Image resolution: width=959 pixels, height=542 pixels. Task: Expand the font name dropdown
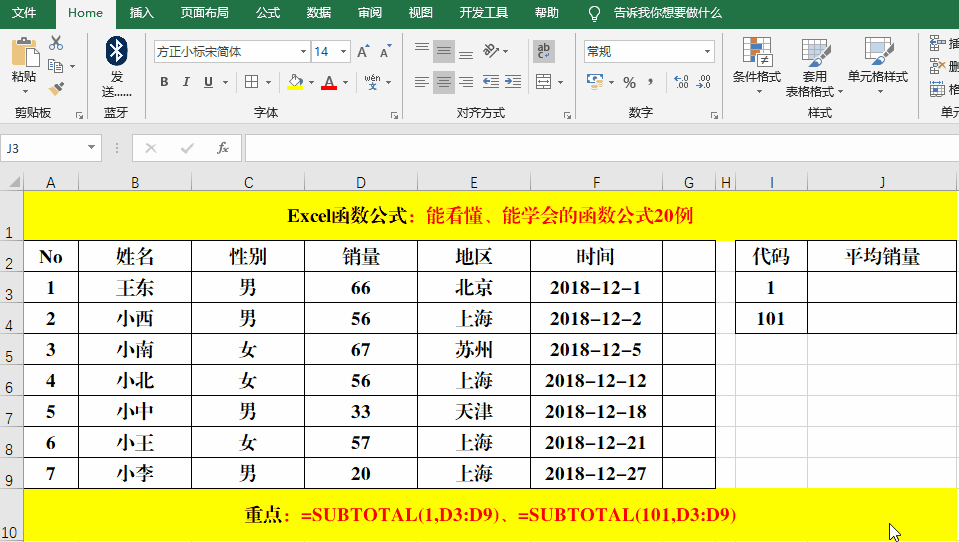tap(303, 51)
